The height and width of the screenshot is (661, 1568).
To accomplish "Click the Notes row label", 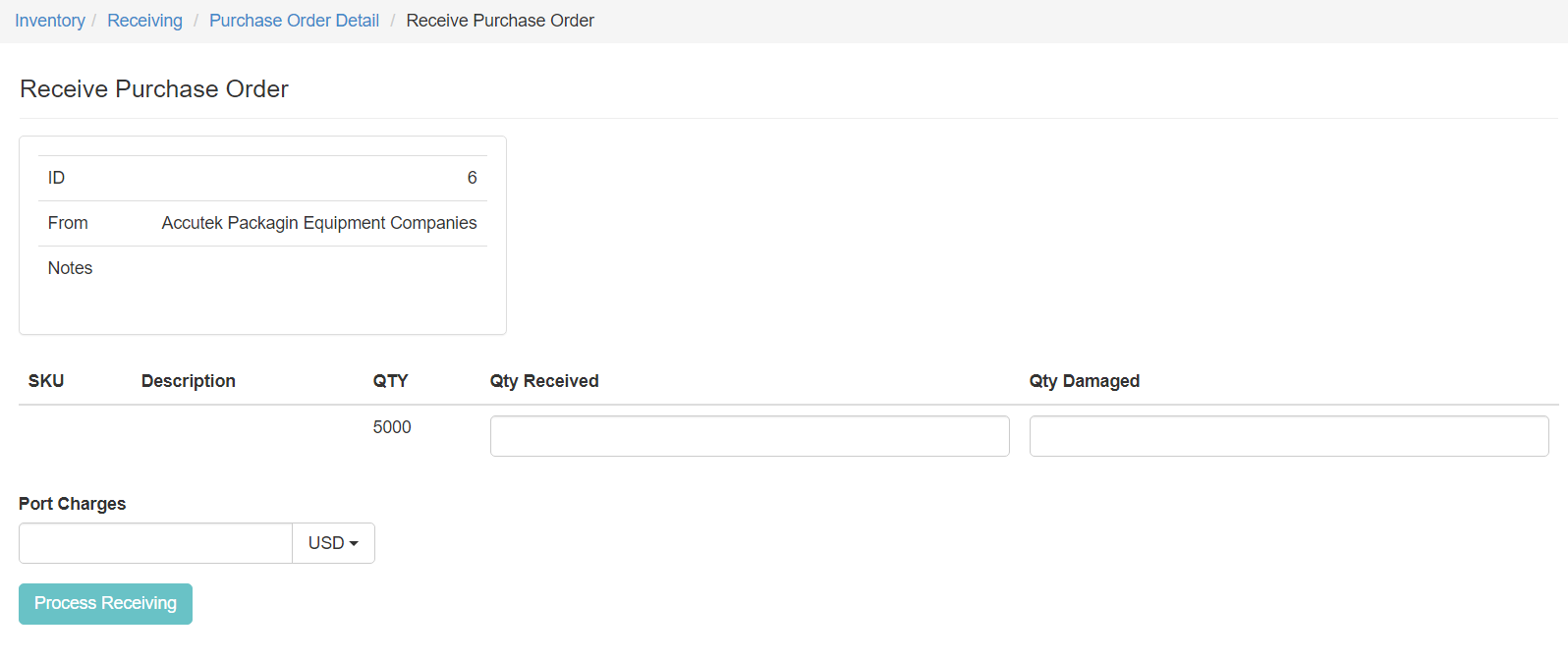I will click(70, 268).
